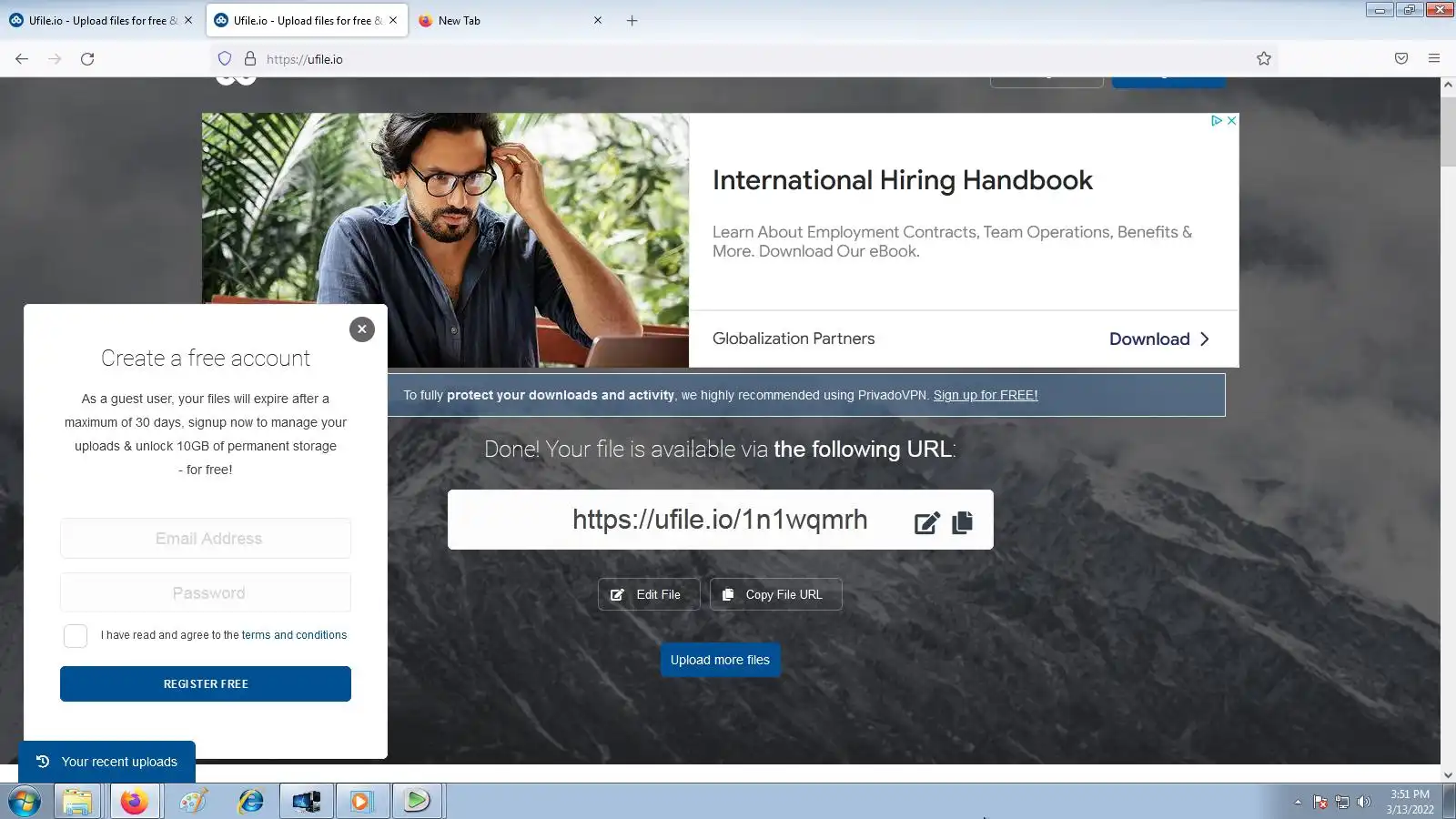Open the Windows Start menu
The width and height of the screenshot is (1456, 819).
click(25, 802)
